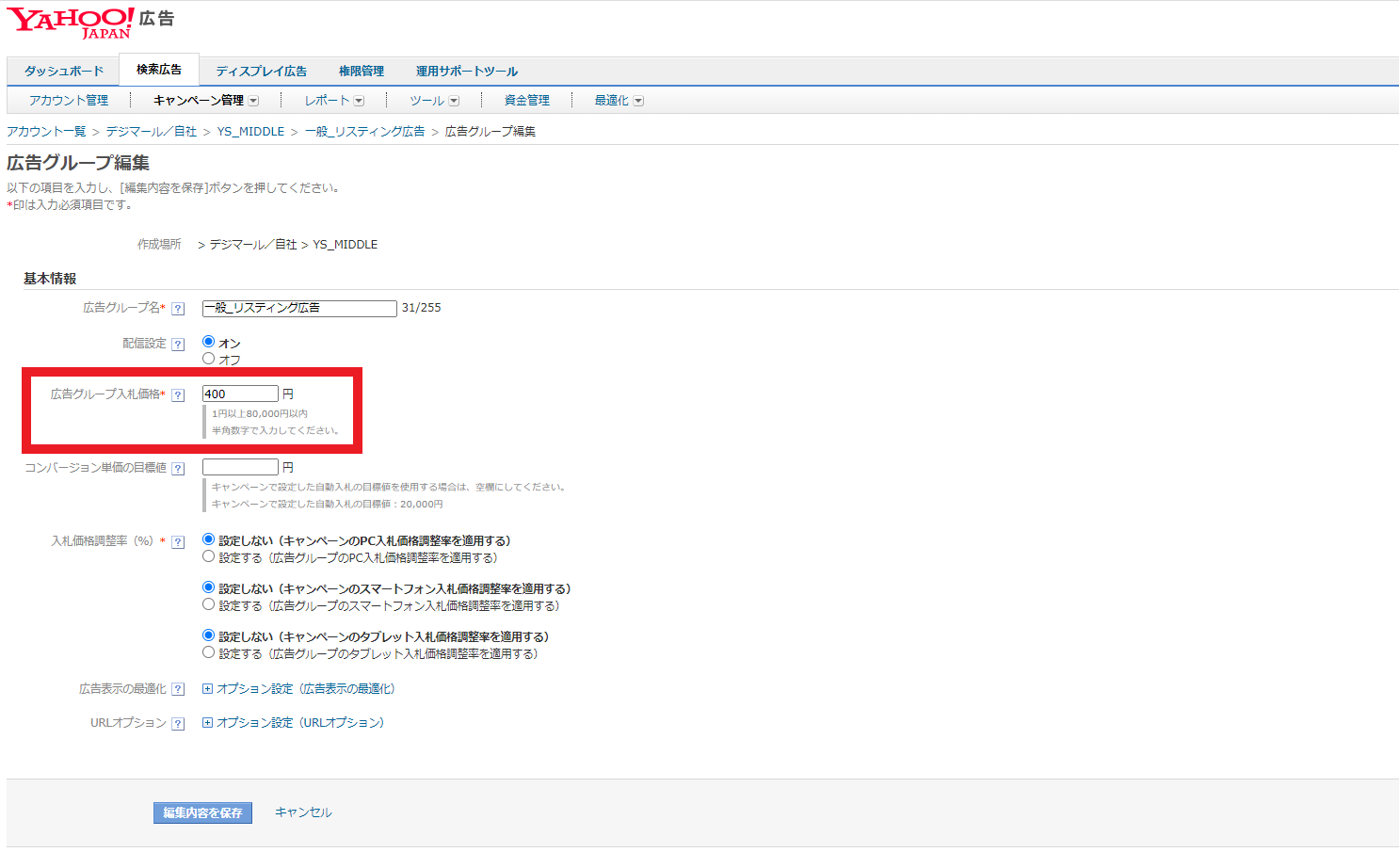Select 設定する for PC bid adjustment
The width and height of the screenshot is (1399, 868).
pyautogui.click(x=208, y=556)
